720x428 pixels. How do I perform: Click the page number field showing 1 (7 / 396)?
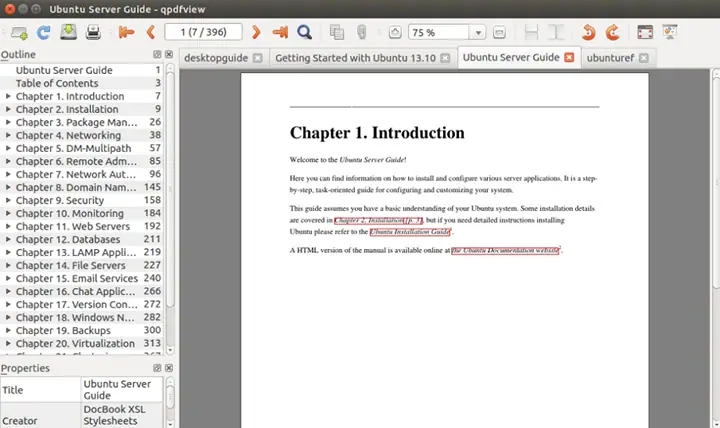[x=203, y=32]
